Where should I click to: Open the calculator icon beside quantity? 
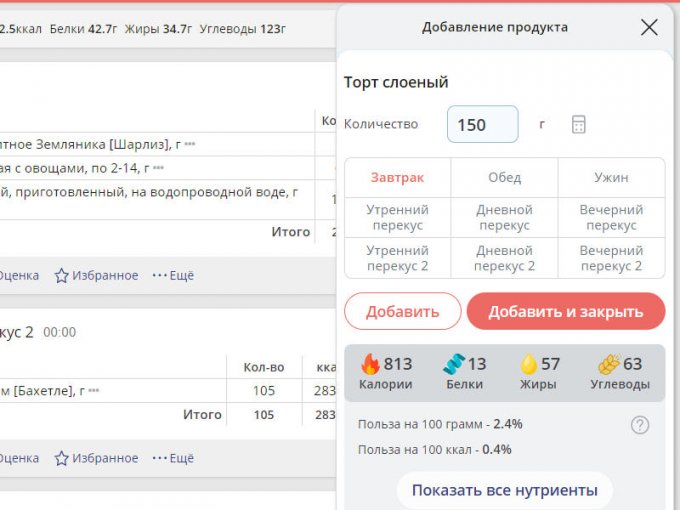pos(578,125)
